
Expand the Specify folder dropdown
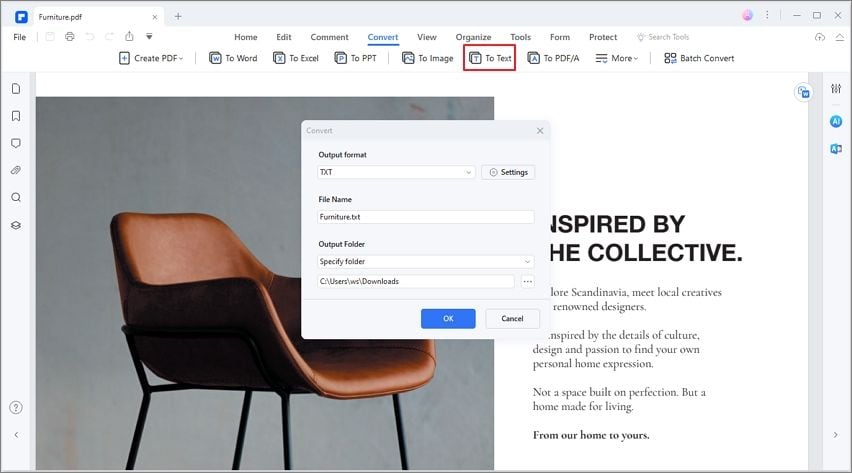pos(425,262)
